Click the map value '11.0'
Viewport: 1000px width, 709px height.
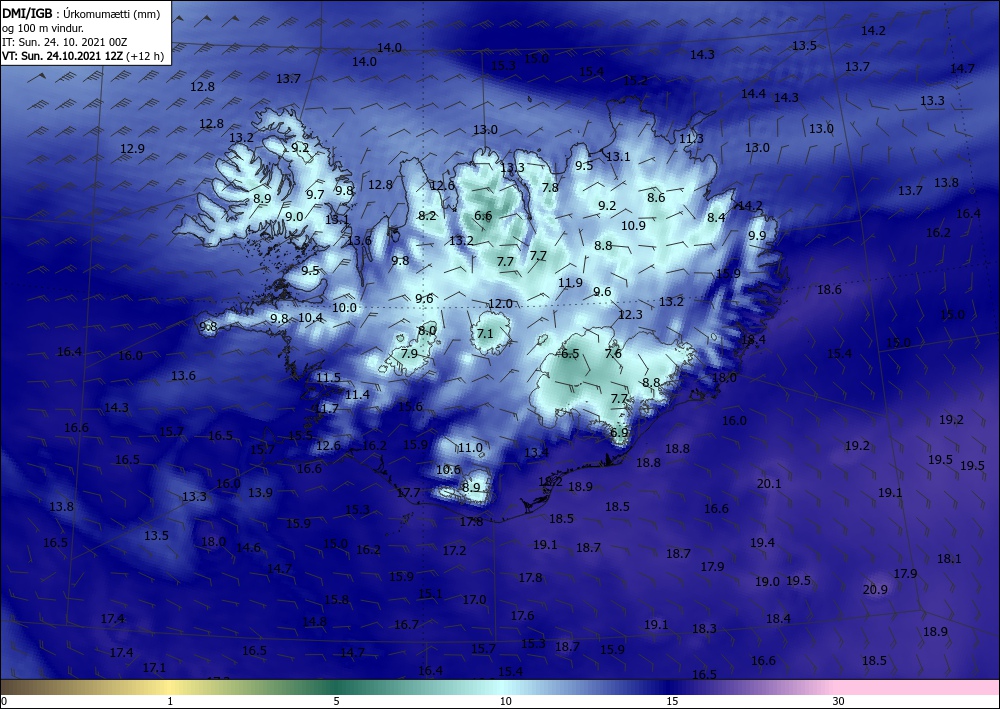tap(470, 448)
